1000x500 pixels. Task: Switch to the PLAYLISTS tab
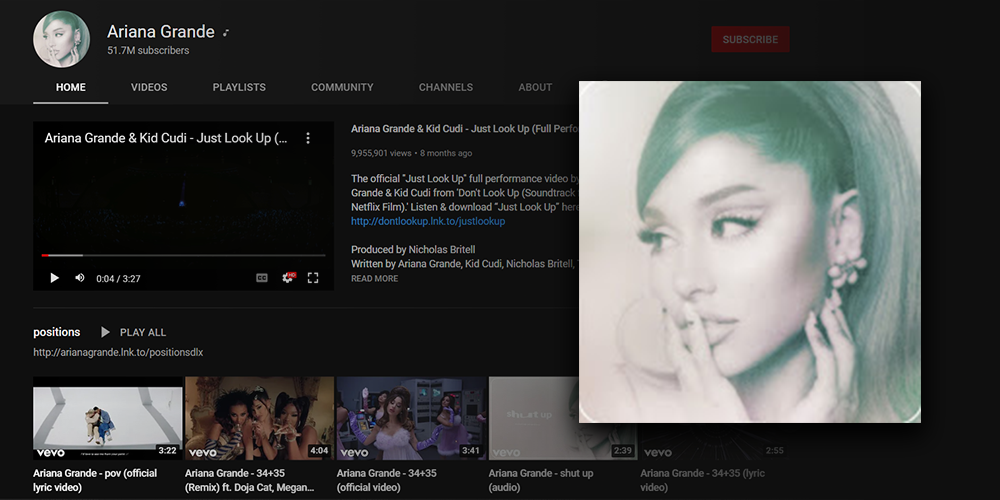(x=239, y=87)
